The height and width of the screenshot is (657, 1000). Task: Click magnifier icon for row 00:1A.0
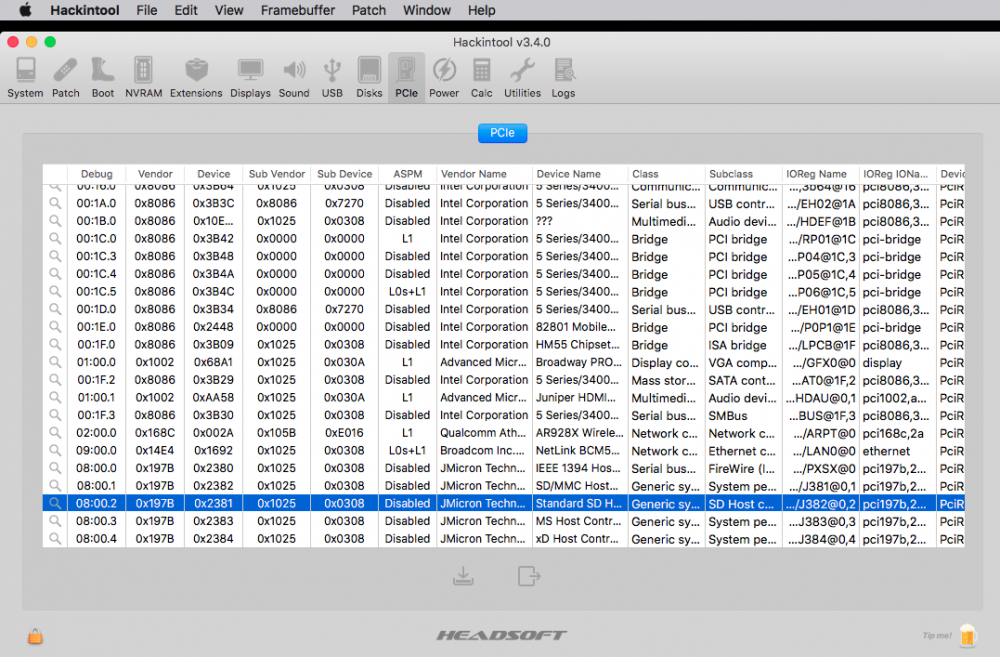55,203
